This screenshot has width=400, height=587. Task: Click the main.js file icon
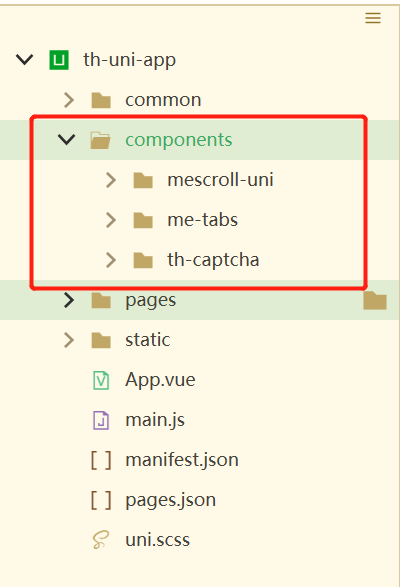point(101,420)
